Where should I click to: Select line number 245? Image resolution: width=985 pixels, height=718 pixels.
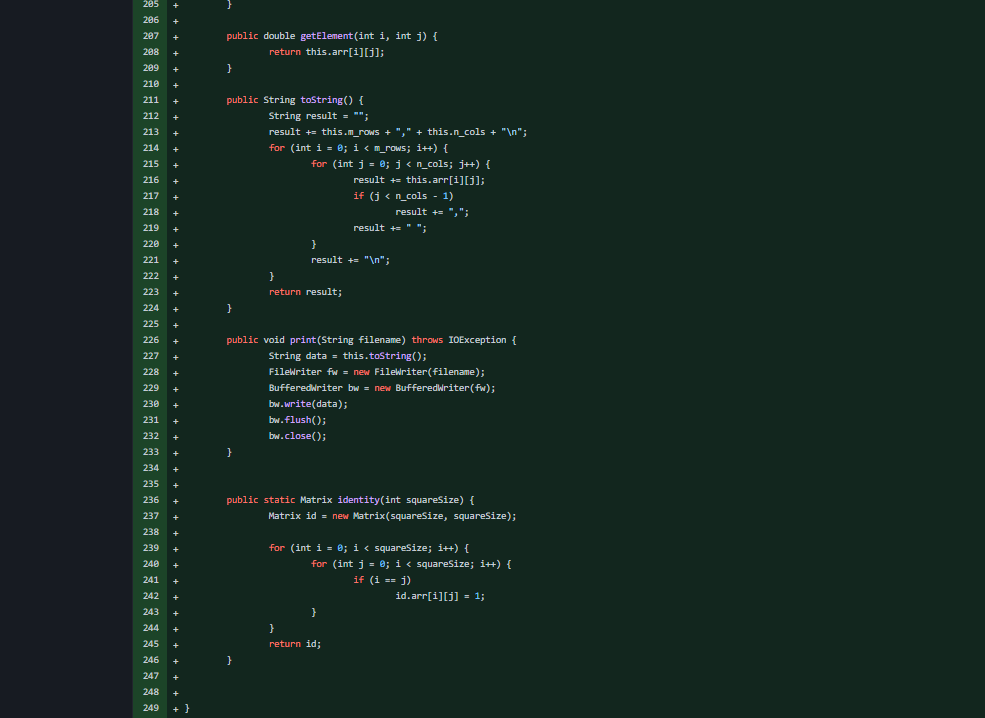point(151,644)
